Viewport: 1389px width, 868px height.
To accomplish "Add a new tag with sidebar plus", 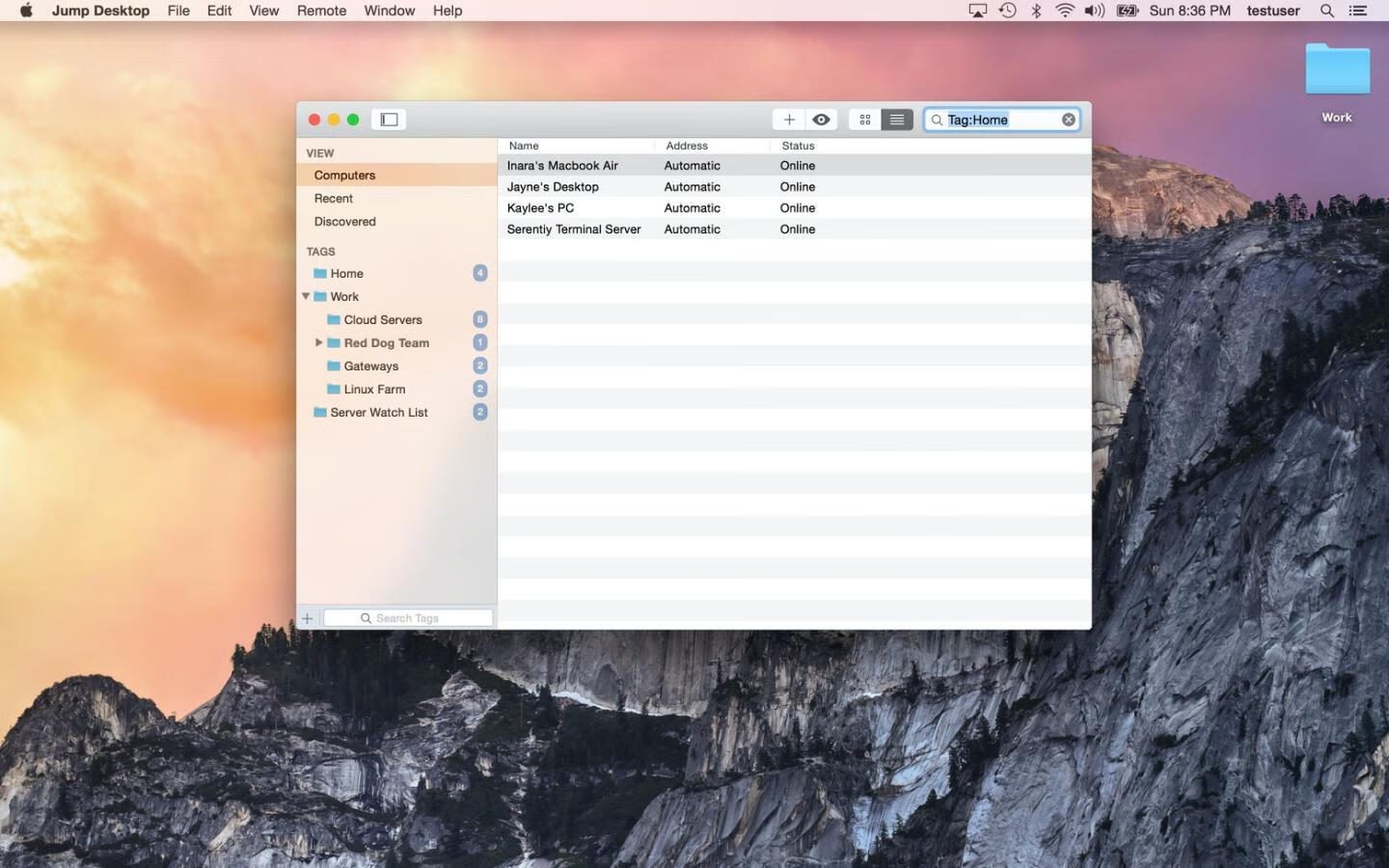I will [x=308, y=618].
